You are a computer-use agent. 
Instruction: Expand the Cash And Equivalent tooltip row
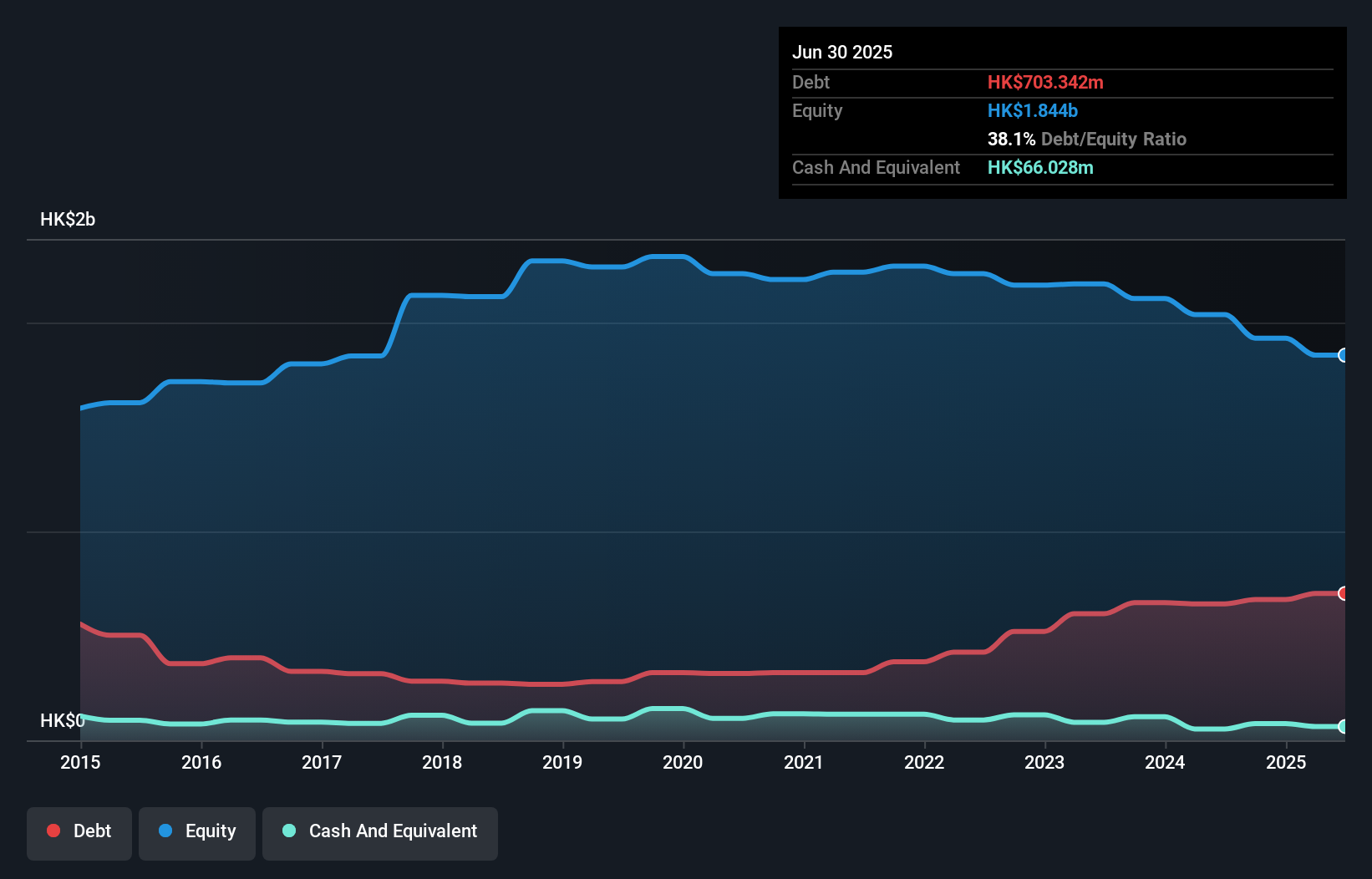(875, 167)
